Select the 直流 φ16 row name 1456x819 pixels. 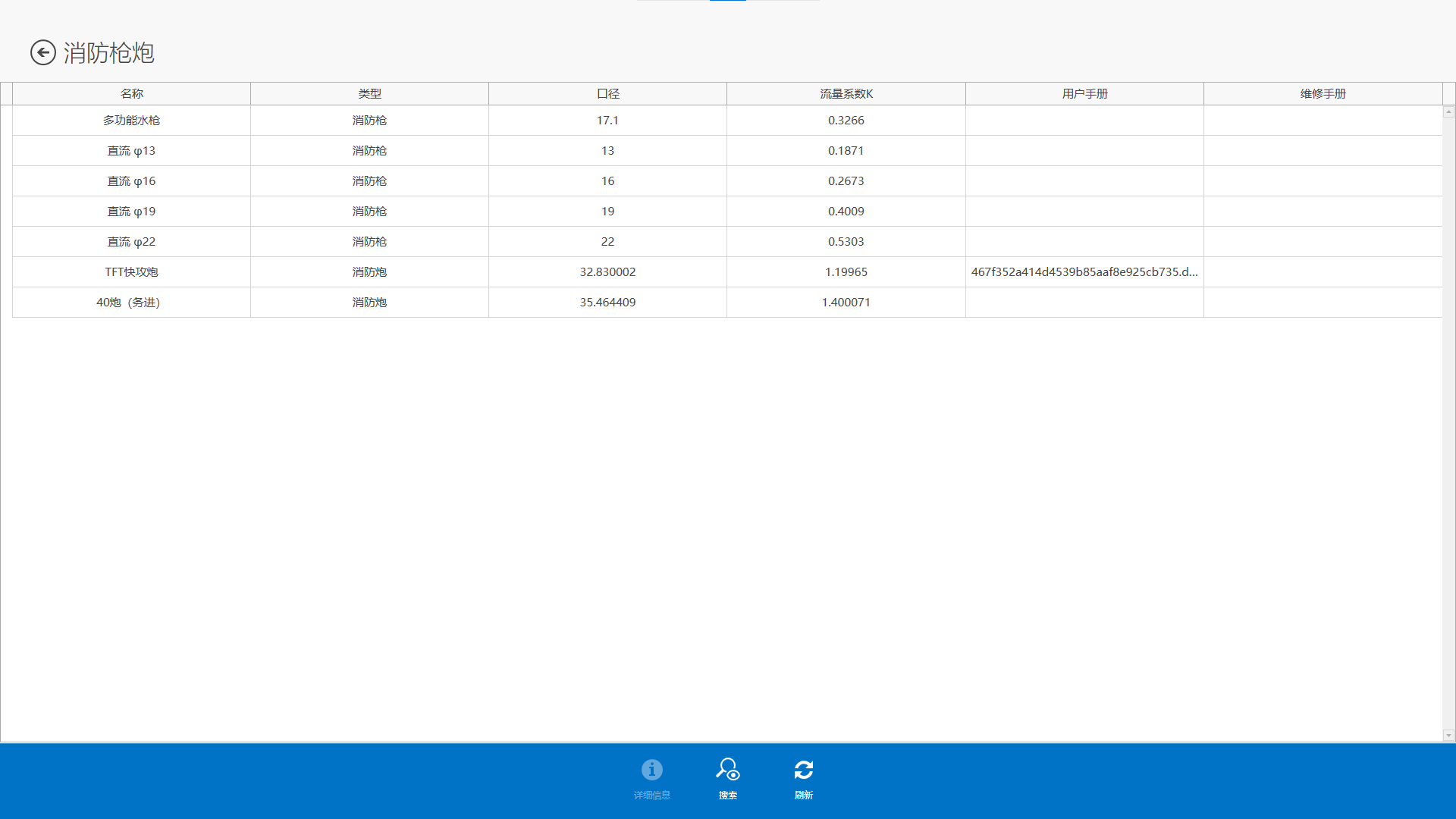click(x=132, y=181)
